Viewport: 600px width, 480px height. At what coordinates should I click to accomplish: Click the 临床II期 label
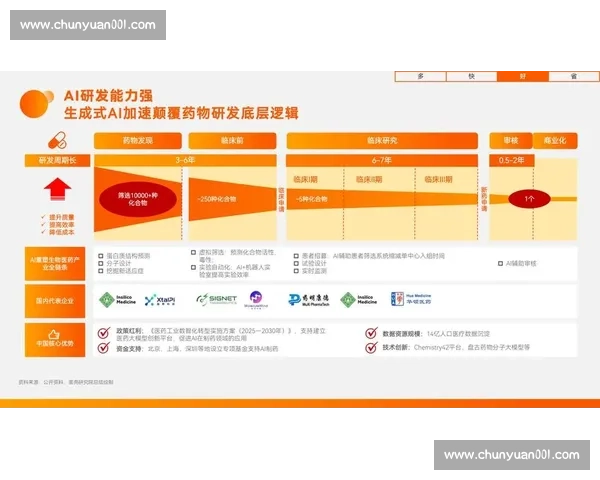(369, 180)
